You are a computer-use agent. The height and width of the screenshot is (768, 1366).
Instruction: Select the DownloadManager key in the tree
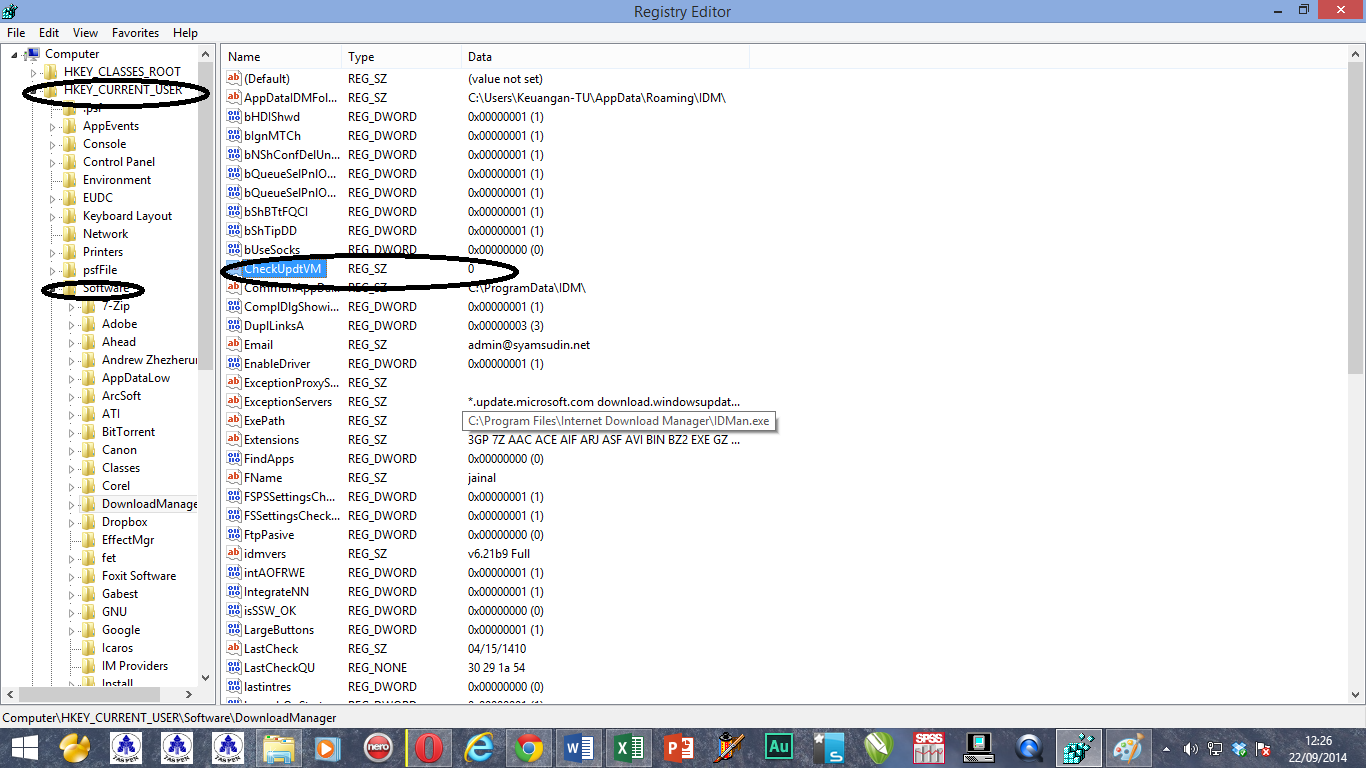pos(143,503)
